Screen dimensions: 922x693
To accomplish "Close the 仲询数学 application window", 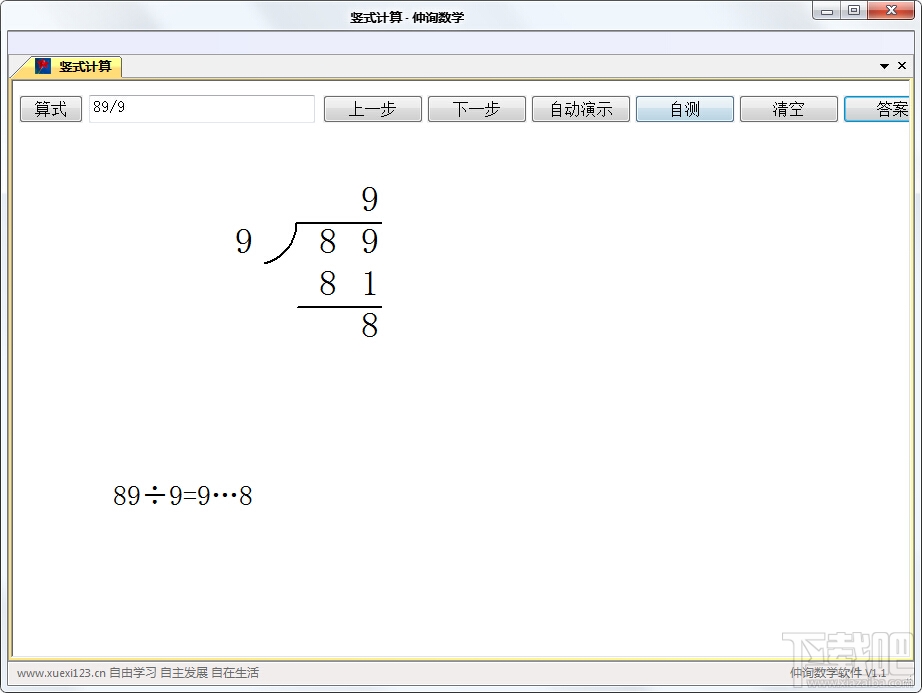I will pyautogui.click(x=891, y=11).
